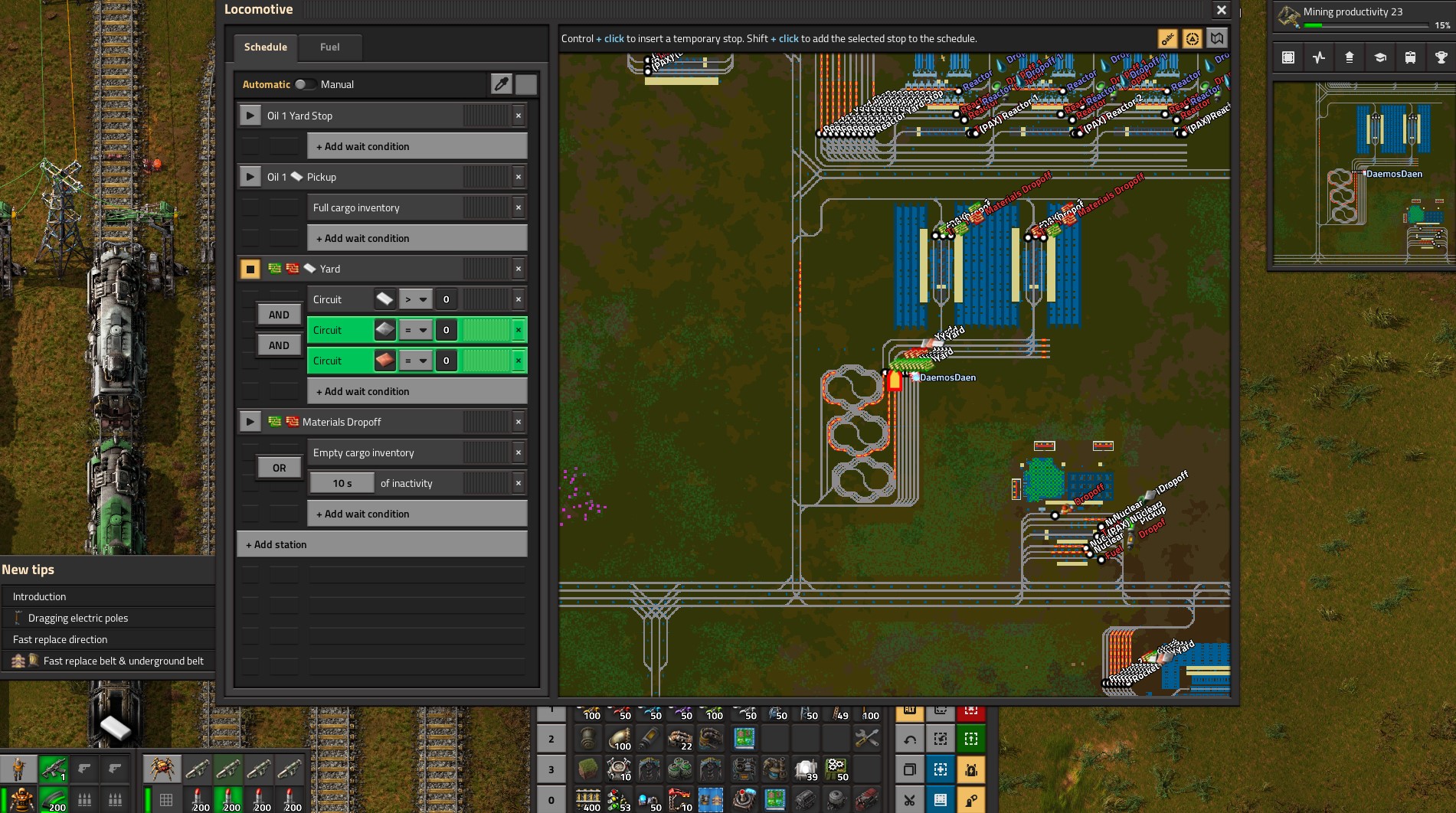The width and height of the screenshot is (1456, 813).
Task: Open achievements trophy panel
Action: coord(1441,57)
